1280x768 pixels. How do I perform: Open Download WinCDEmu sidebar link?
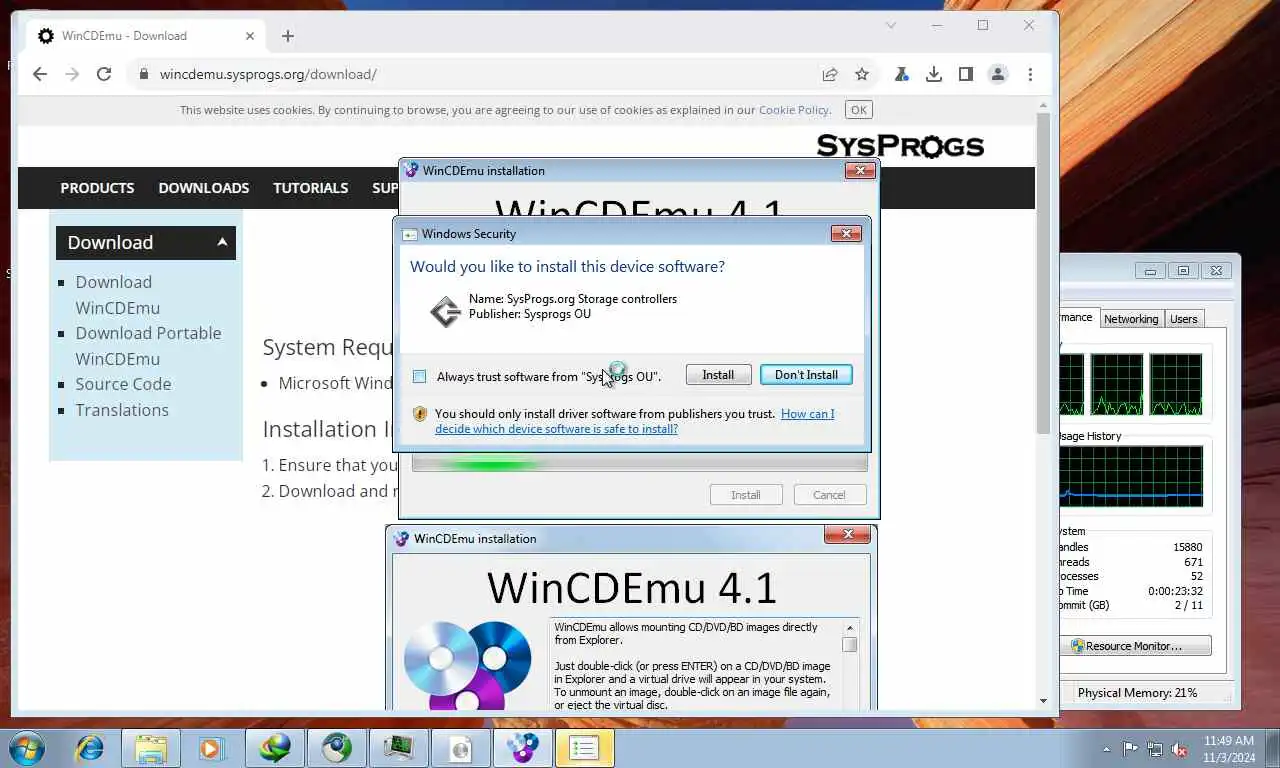tap(117, 295)
